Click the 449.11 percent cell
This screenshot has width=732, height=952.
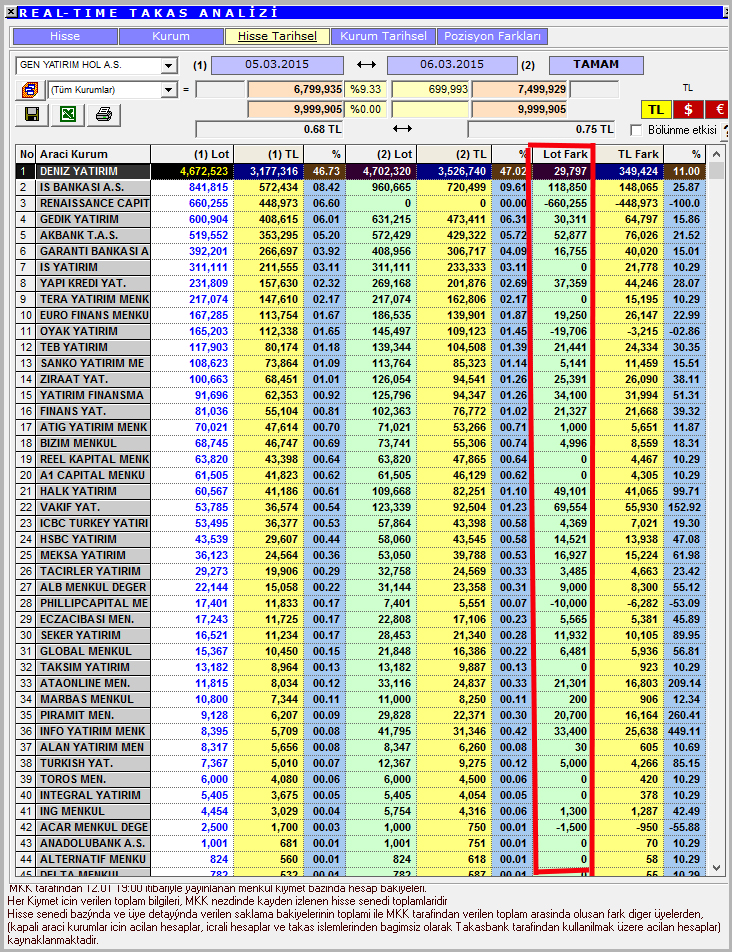685,732
